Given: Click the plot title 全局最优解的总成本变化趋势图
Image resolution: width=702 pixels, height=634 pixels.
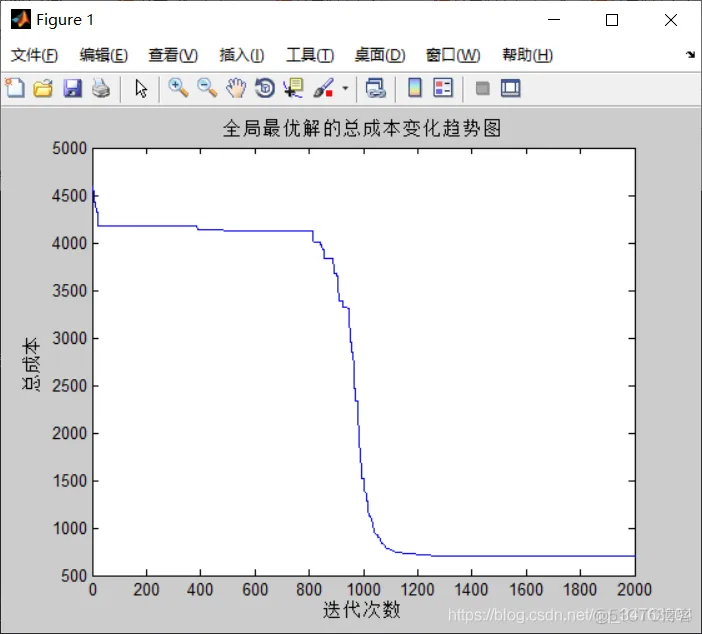Looking at the screenshot, I should coord(362,128).
